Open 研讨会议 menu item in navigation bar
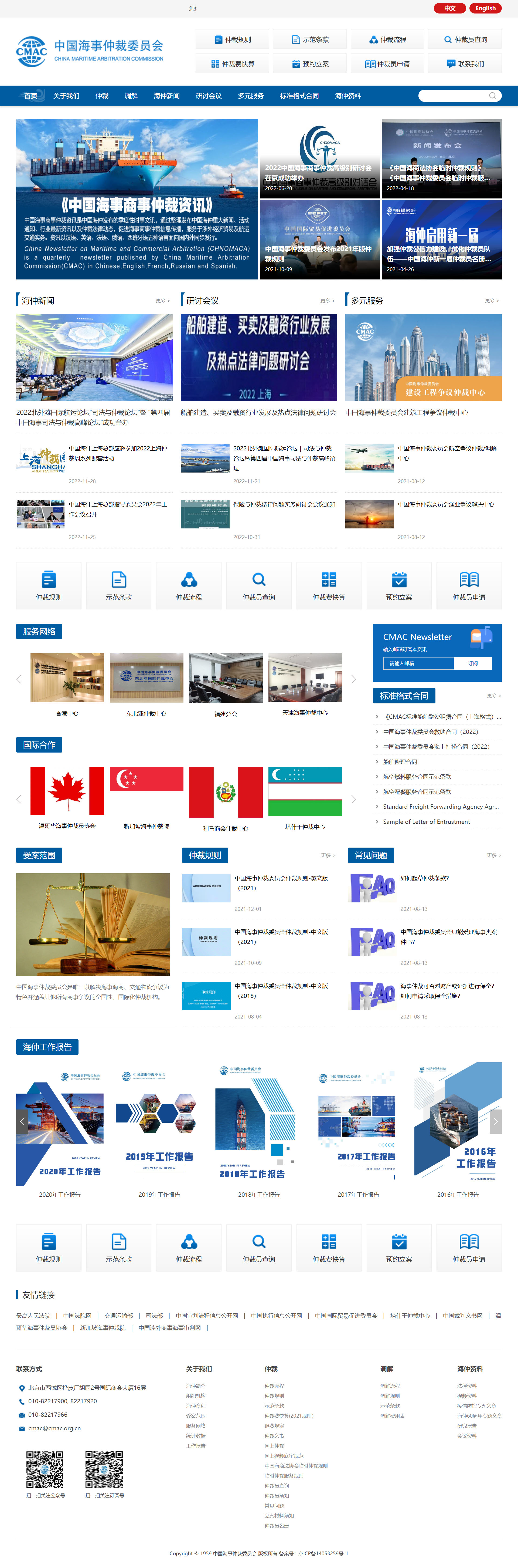518x1568 pixels. click(x=209, y=96)
